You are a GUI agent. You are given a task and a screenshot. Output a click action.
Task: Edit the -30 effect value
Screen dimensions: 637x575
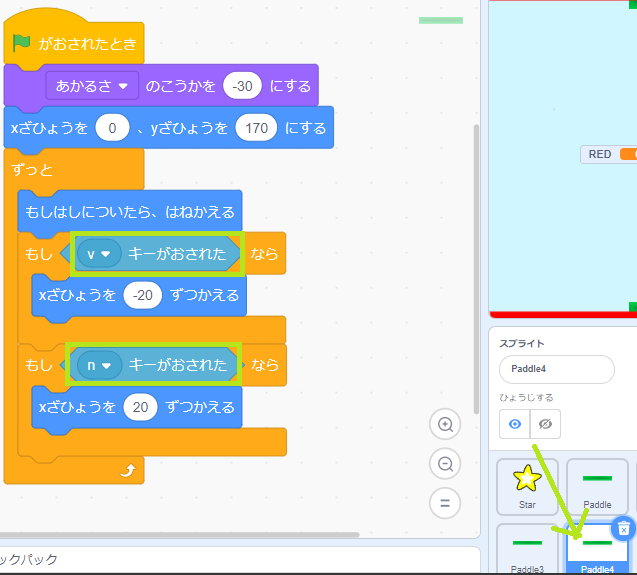click(x=242, y=86)
